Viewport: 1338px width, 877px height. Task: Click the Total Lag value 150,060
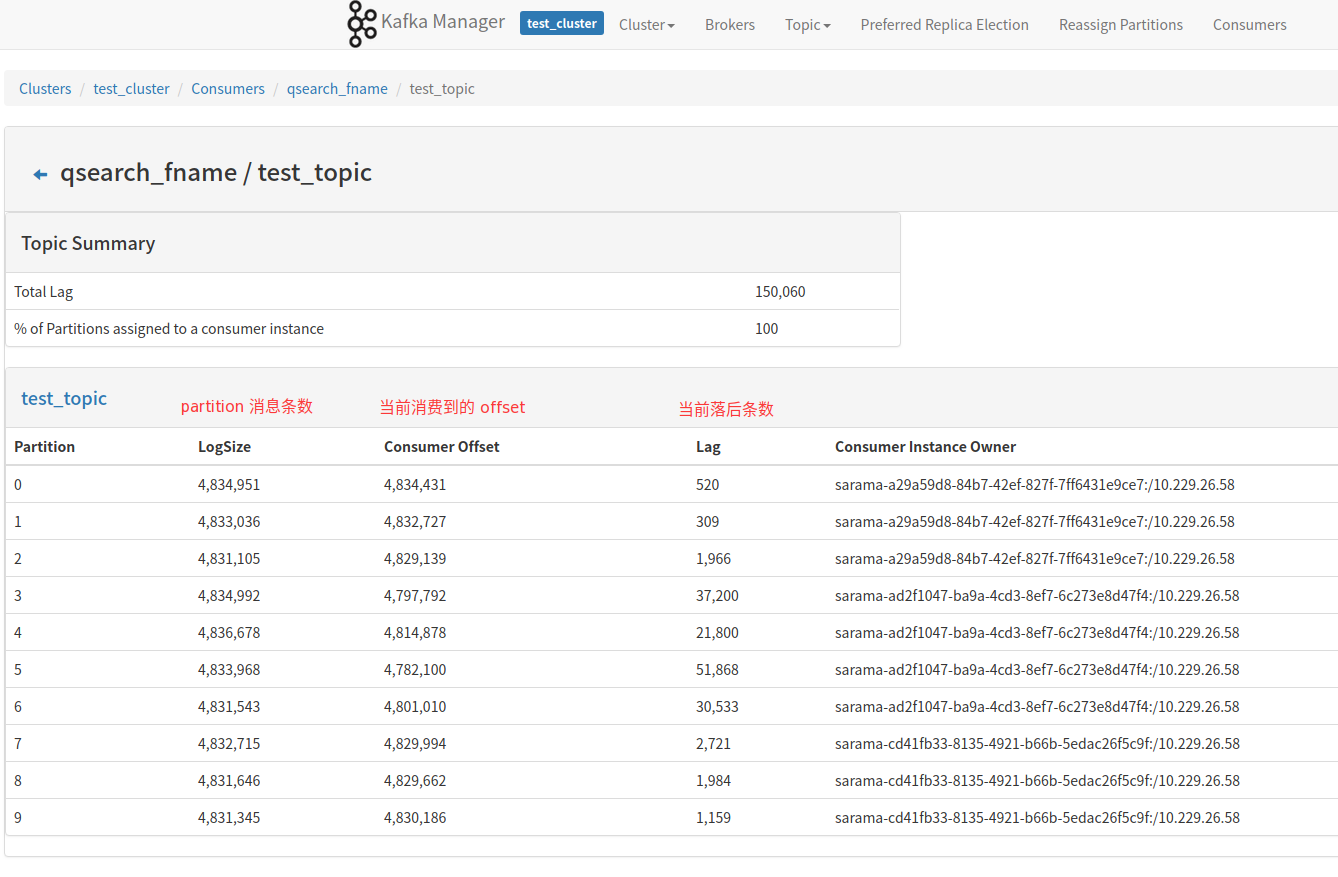(x=780, y=292)
